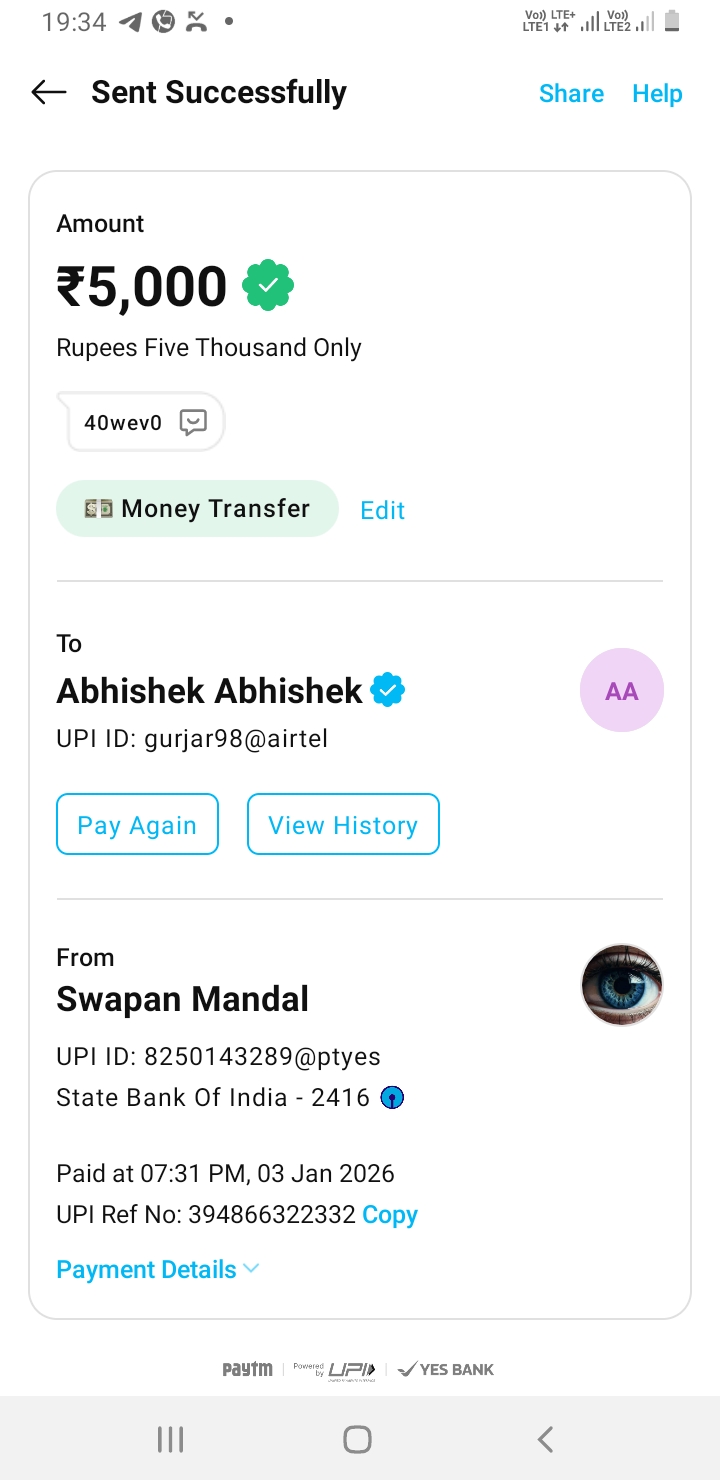Tap the message bubble icon beside 40wev0

[193, 422]
